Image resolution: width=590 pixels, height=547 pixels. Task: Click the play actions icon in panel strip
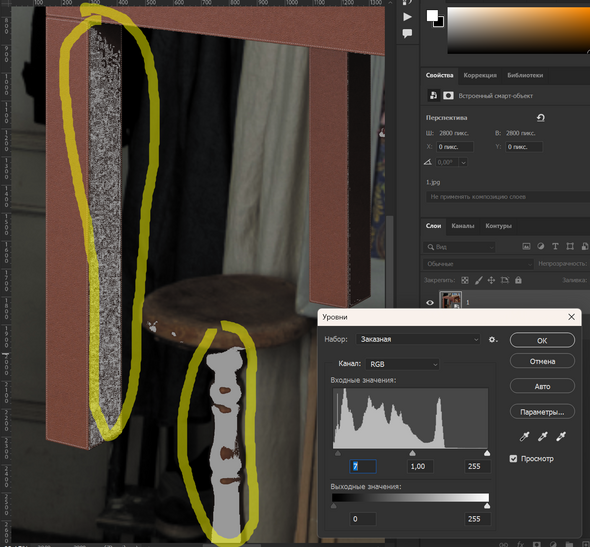click(407, 17)
